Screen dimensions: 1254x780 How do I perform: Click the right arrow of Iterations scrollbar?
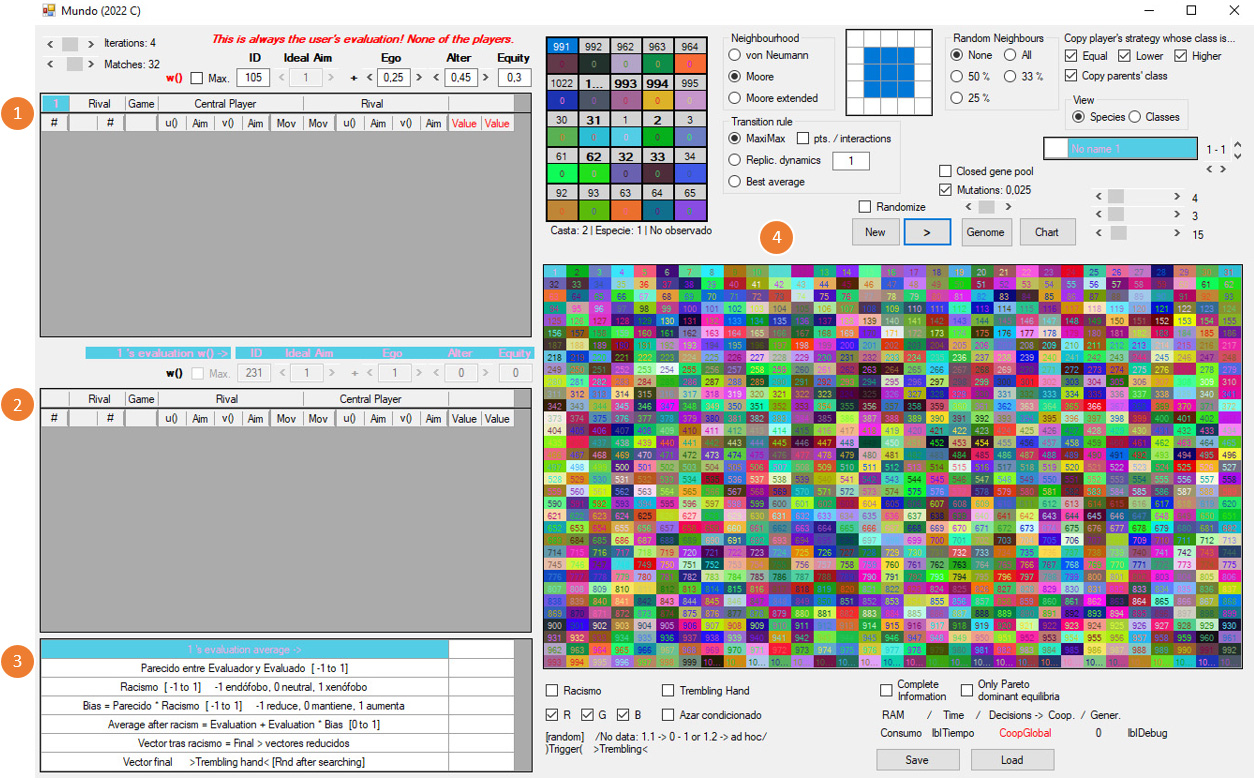tap(91, 44)
